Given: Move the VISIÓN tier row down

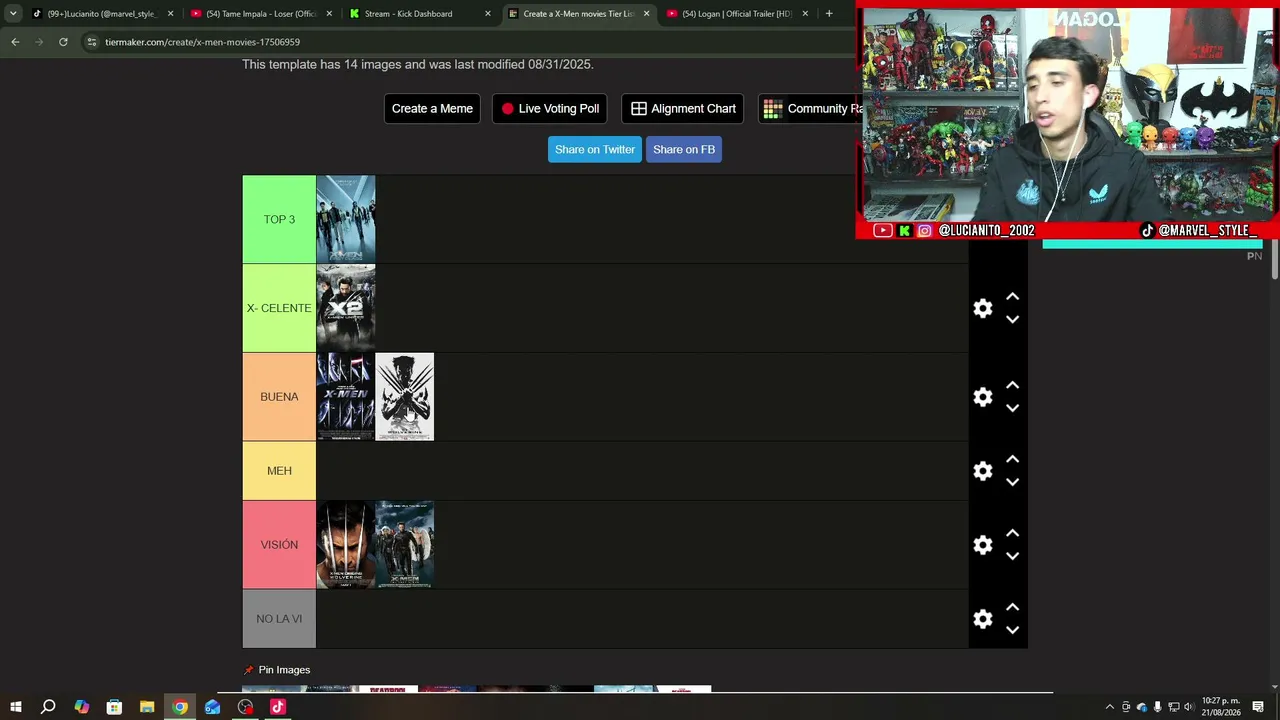Looking at the screenshot, I should coord(1012,556).
